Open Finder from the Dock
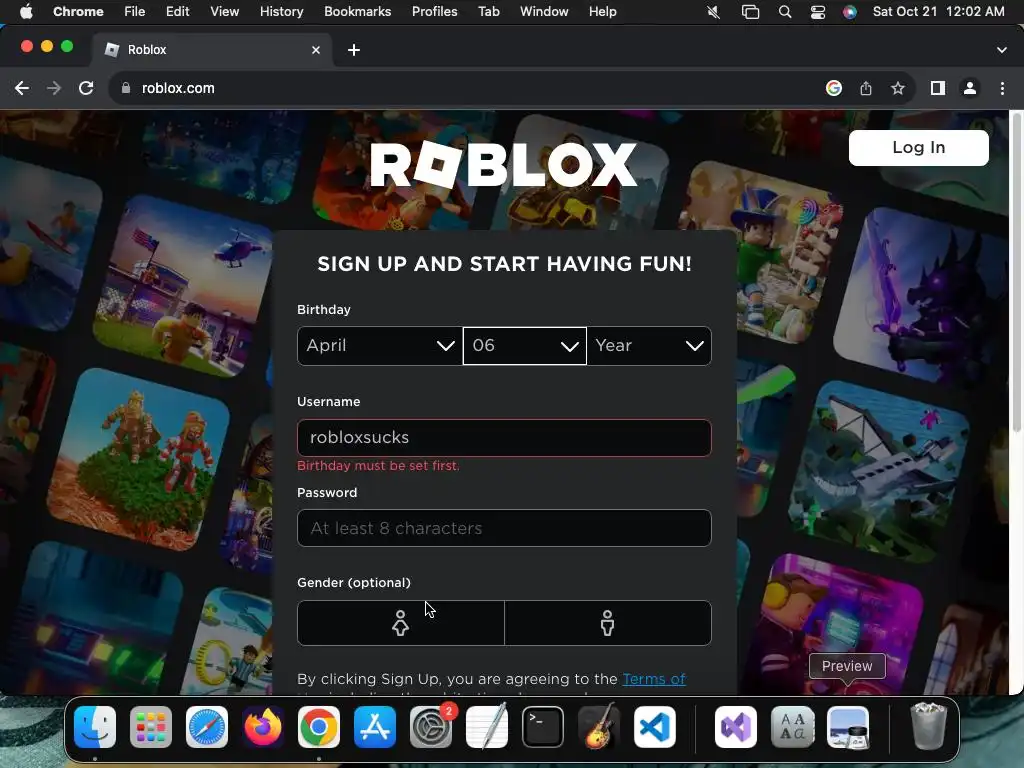The width and height of the screenshot is (1024, 768). point(95,728)
